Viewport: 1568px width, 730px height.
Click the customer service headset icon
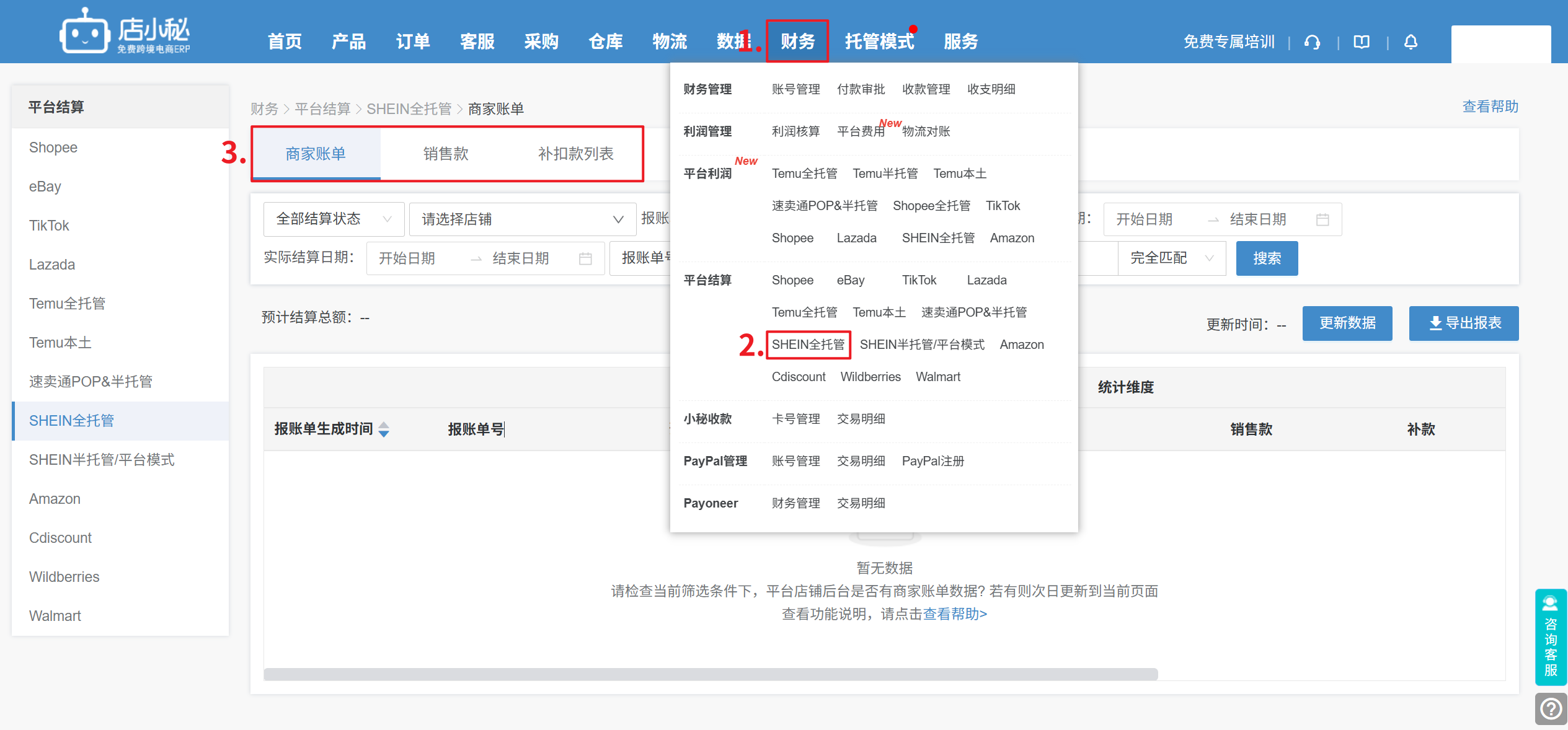1312,42
